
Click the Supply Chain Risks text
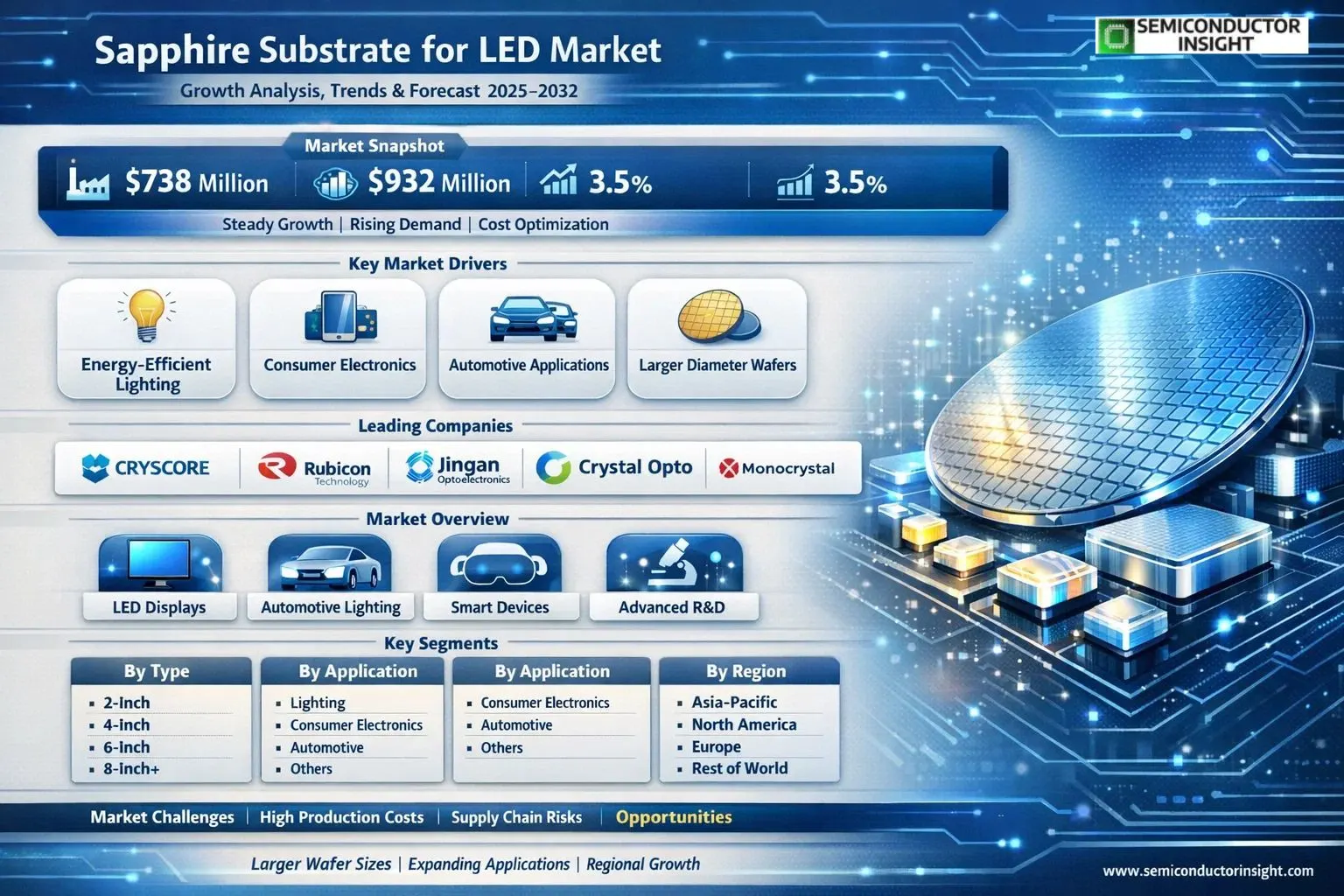tap(516, 817)
